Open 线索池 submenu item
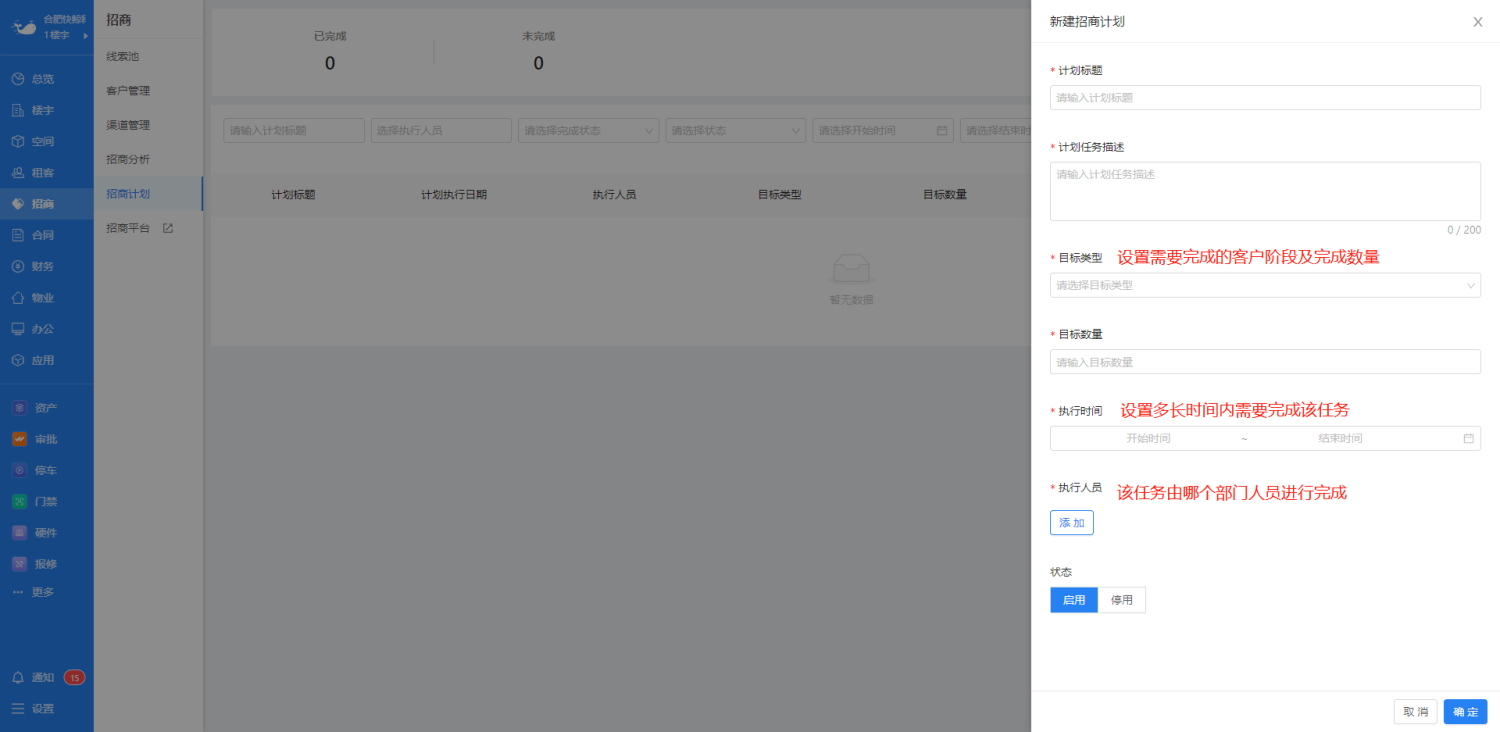1500x732 pixels. 148,56
